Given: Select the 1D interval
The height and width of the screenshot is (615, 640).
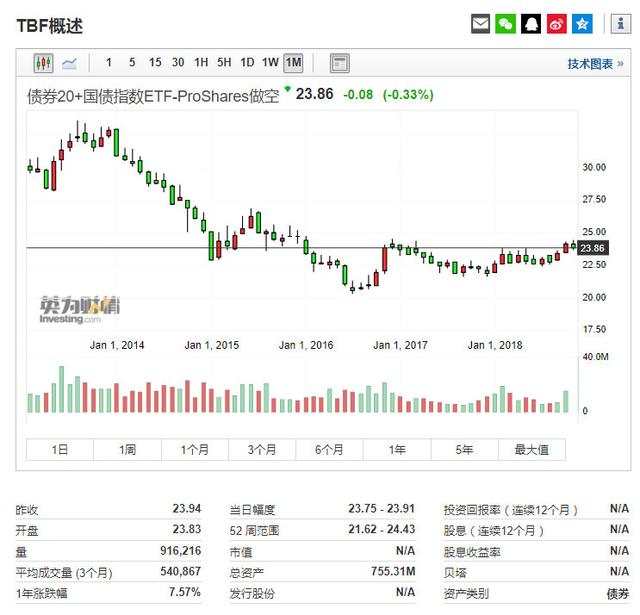Looking at the screenshot, I should tap(247, 63).
